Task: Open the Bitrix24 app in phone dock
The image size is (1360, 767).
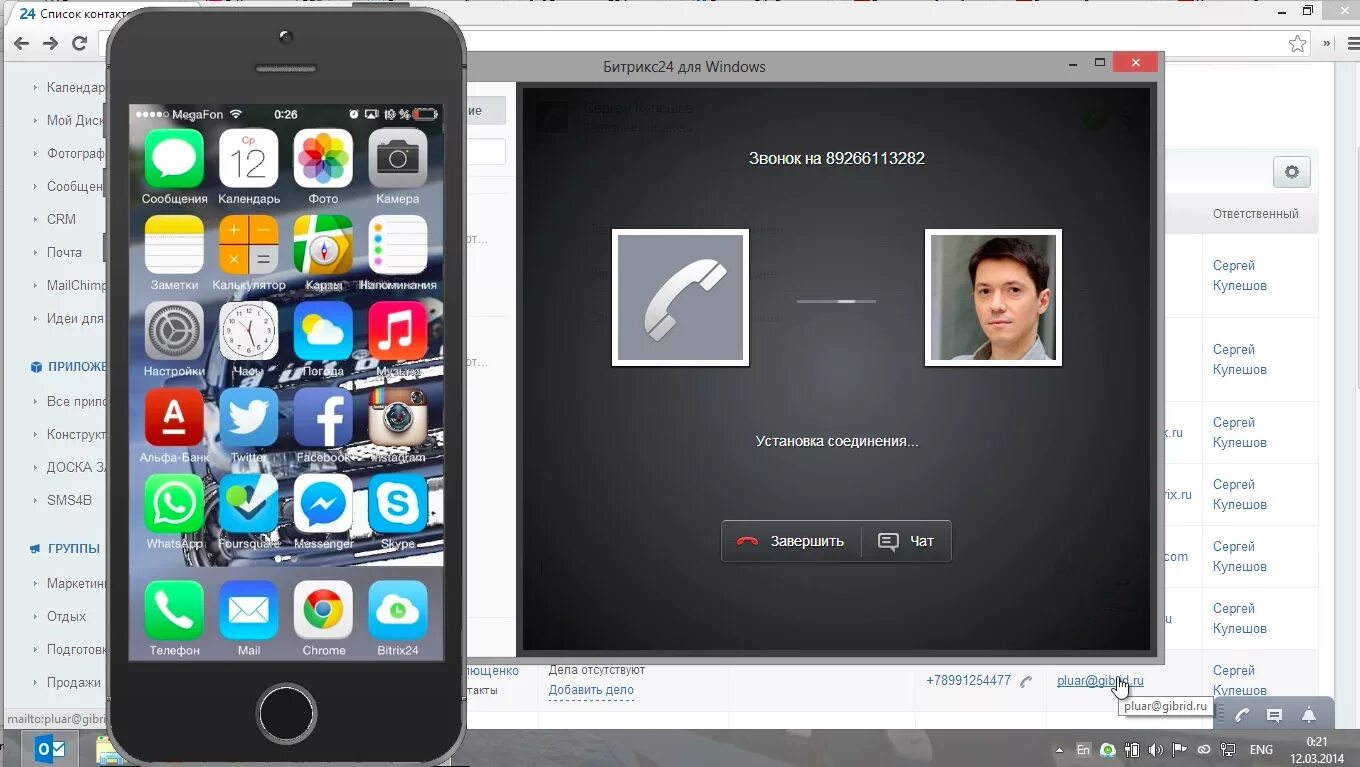Action: 397,610
